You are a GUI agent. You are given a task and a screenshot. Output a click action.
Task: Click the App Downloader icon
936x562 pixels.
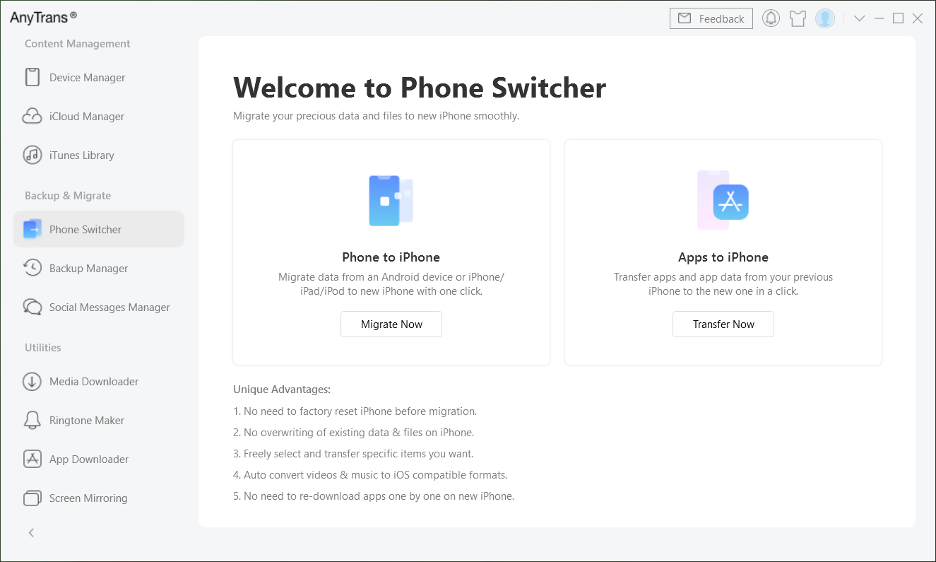(x=32, y=459)
